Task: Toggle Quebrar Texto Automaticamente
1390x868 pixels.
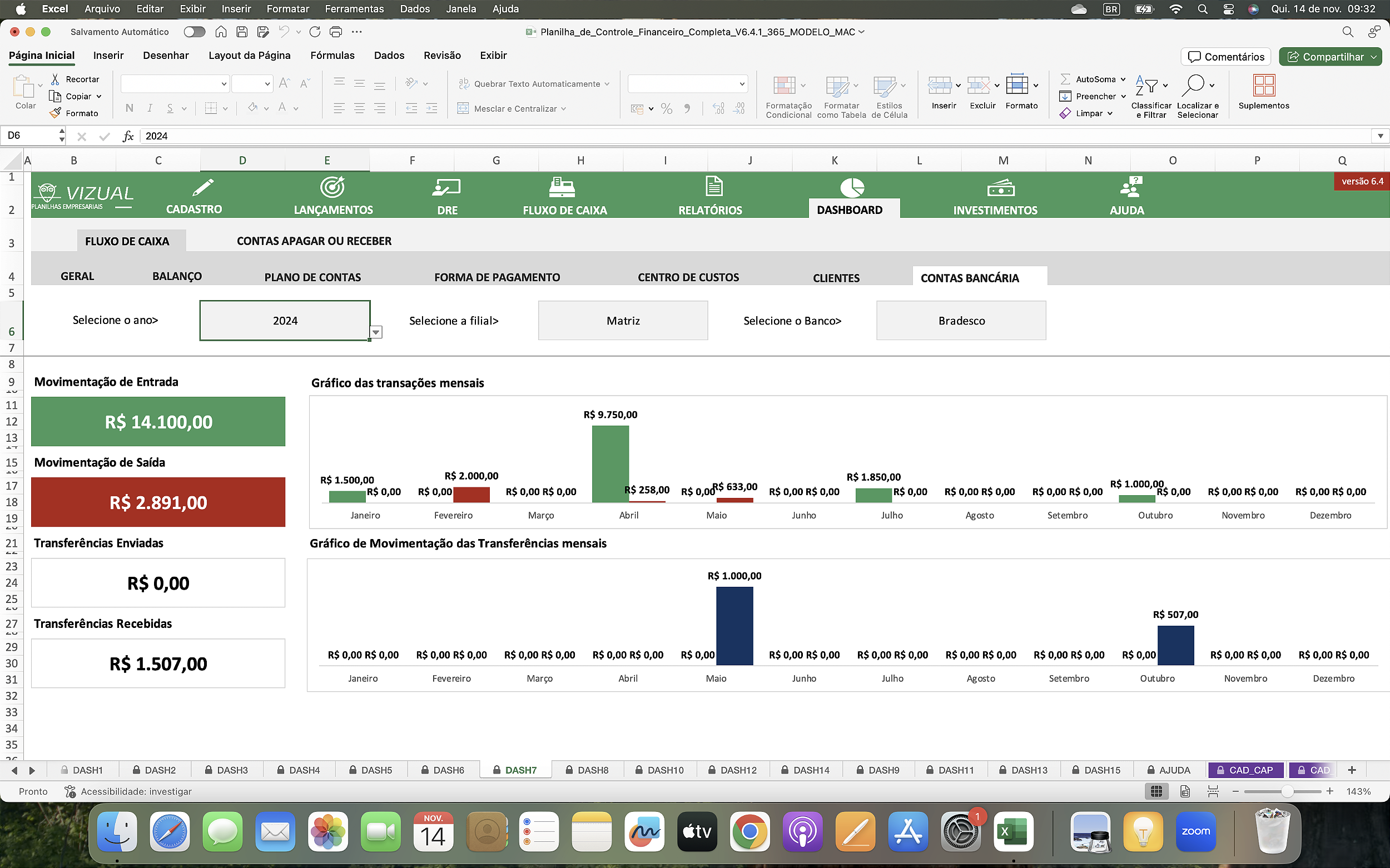Action: (x=534, y=84)
